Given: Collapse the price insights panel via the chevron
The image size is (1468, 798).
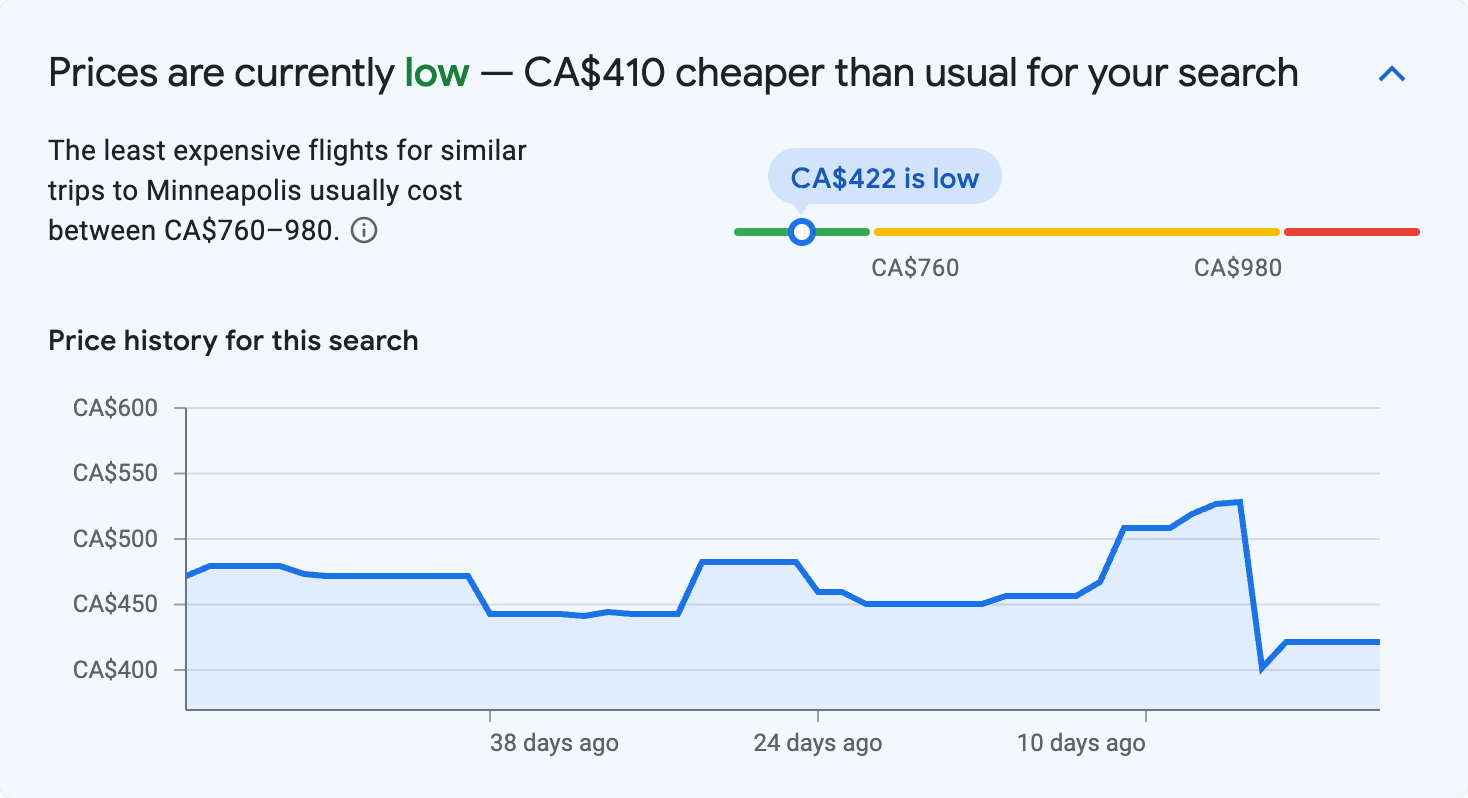Looking at the screenshot, I should [1392, 73].
